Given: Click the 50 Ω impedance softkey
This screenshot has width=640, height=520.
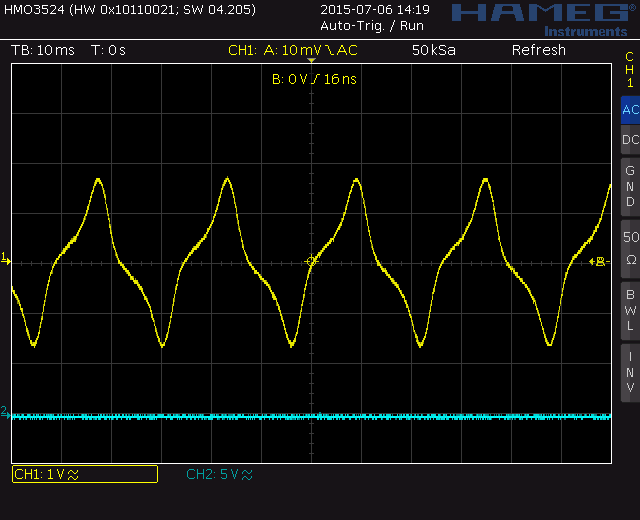Looking at the screenshot, I should click(x=630, y=248).
